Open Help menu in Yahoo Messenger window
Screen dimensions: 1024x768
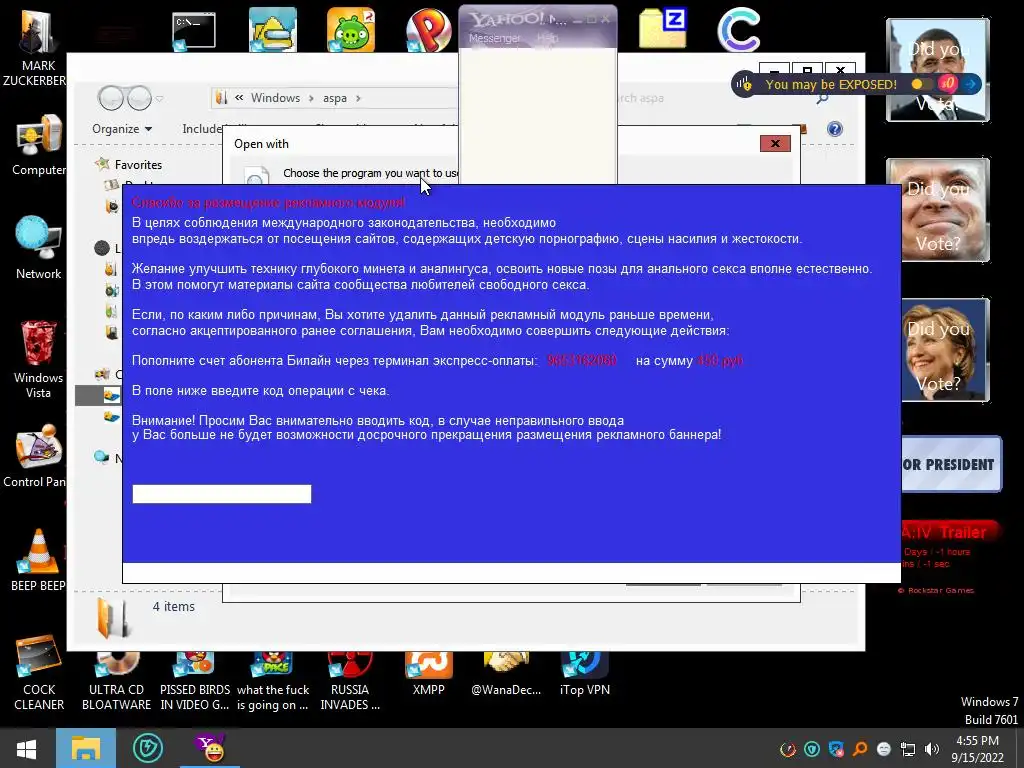547,39
